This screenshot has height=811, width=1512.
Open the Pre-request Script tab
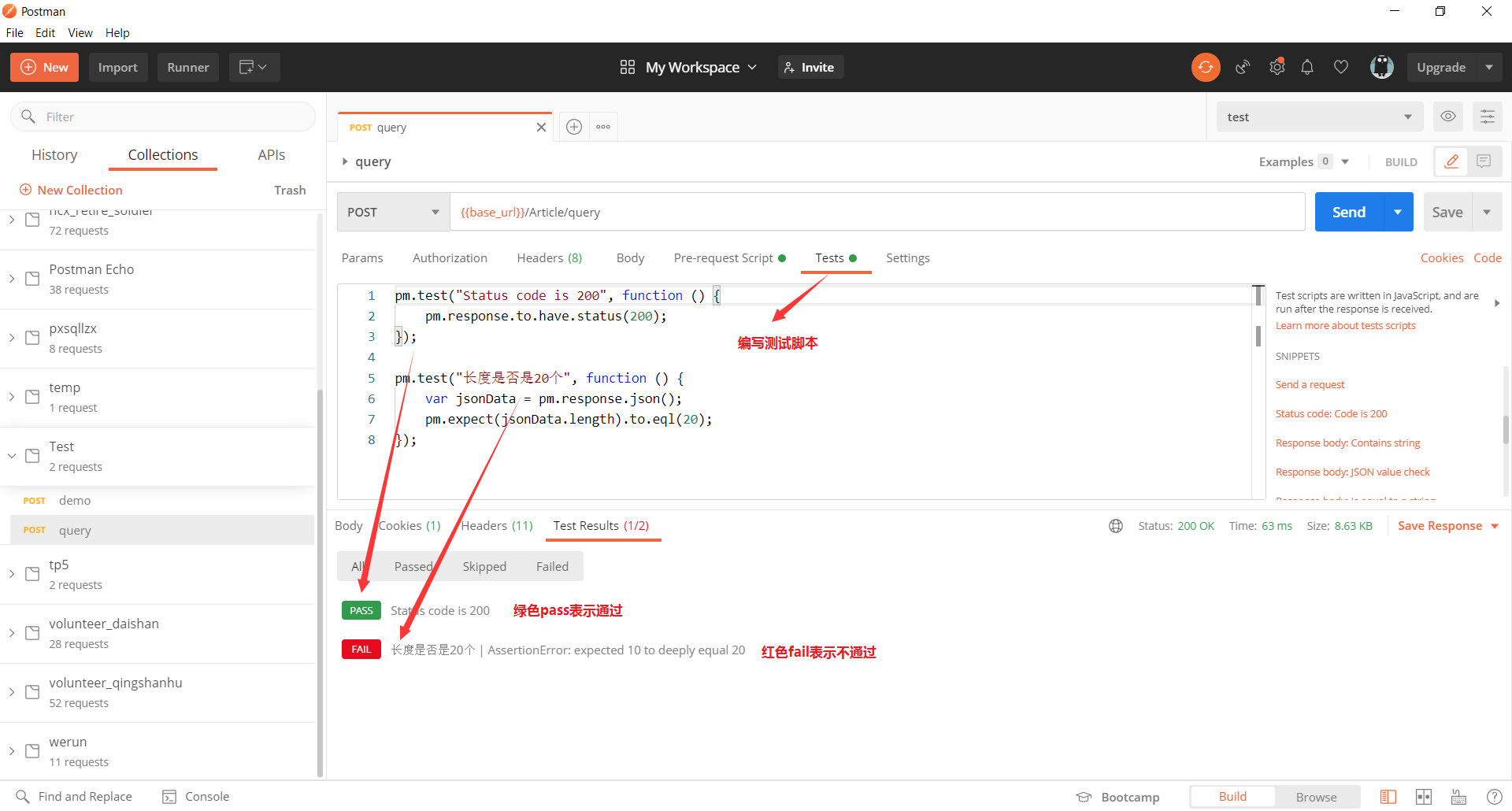point(729,258)
